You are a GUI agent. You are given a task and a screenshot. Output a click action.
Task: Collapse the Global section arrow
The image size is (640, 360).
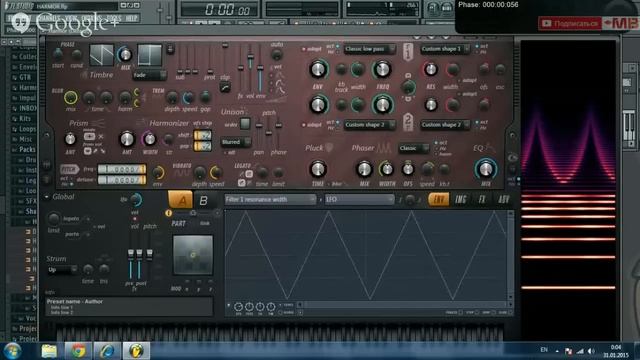47,197
